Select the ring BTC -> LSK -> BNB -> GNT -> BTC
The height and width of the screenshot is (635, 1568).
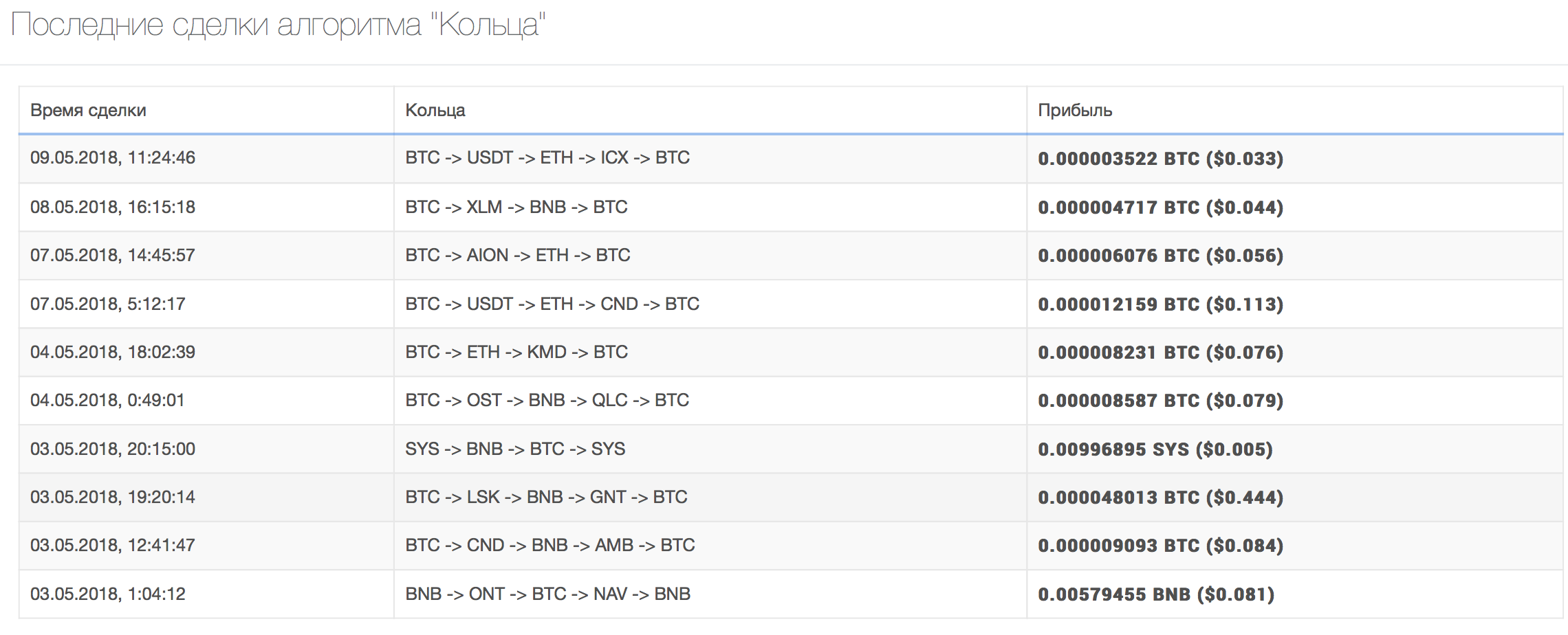(547, 497)
